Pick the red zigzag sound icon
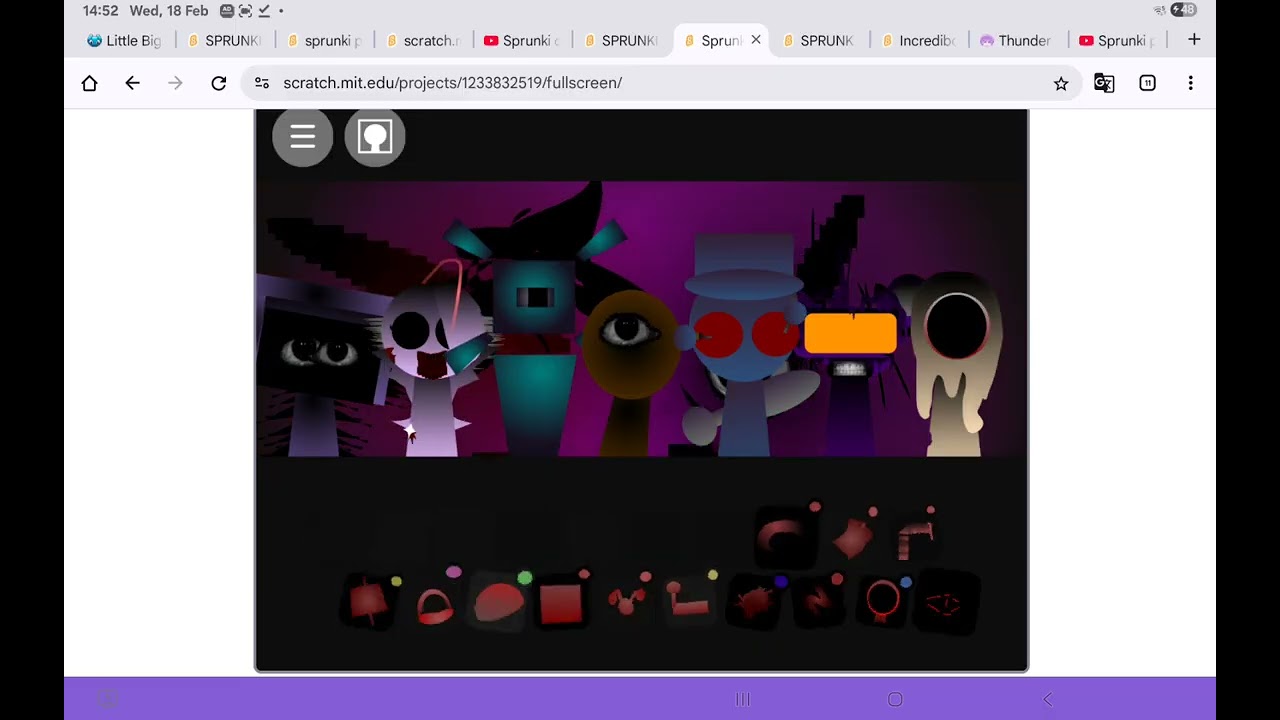The height and width of the screenshot is (720, 1280). [817, 602]
